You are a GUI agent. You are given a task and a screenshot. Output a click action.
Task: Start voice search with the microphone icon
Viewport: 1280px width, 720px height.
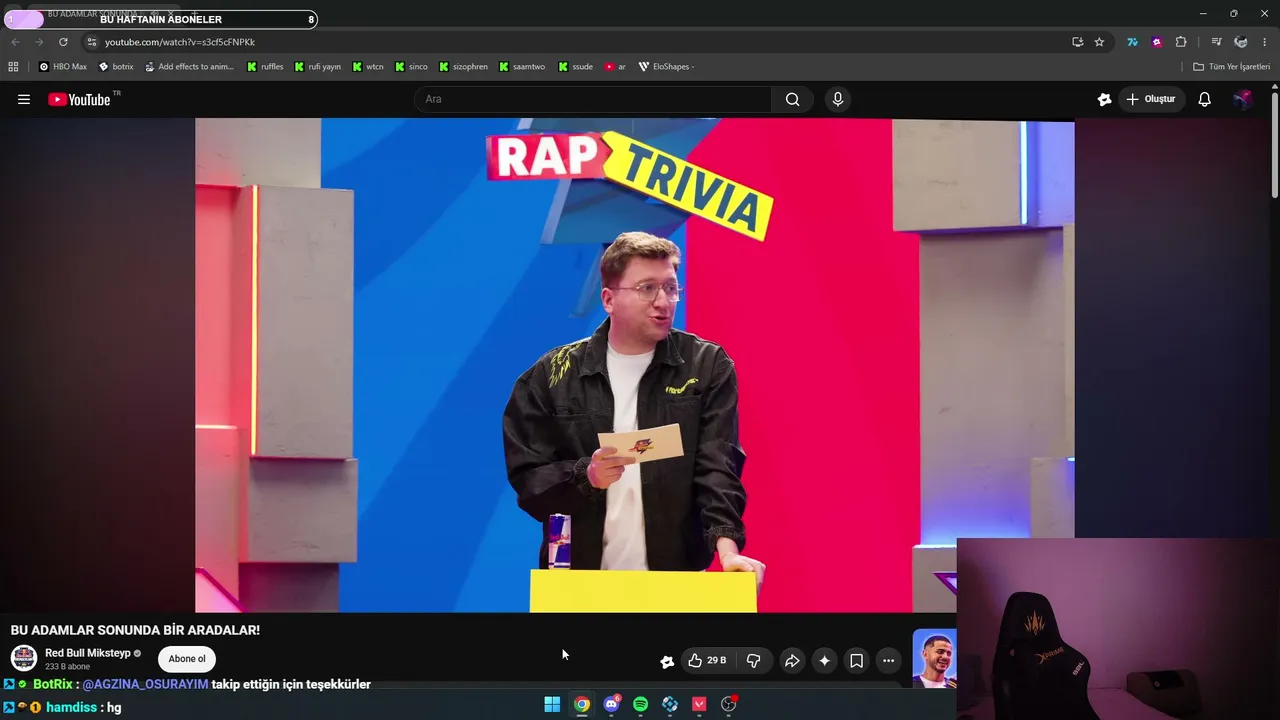point(838,99)
